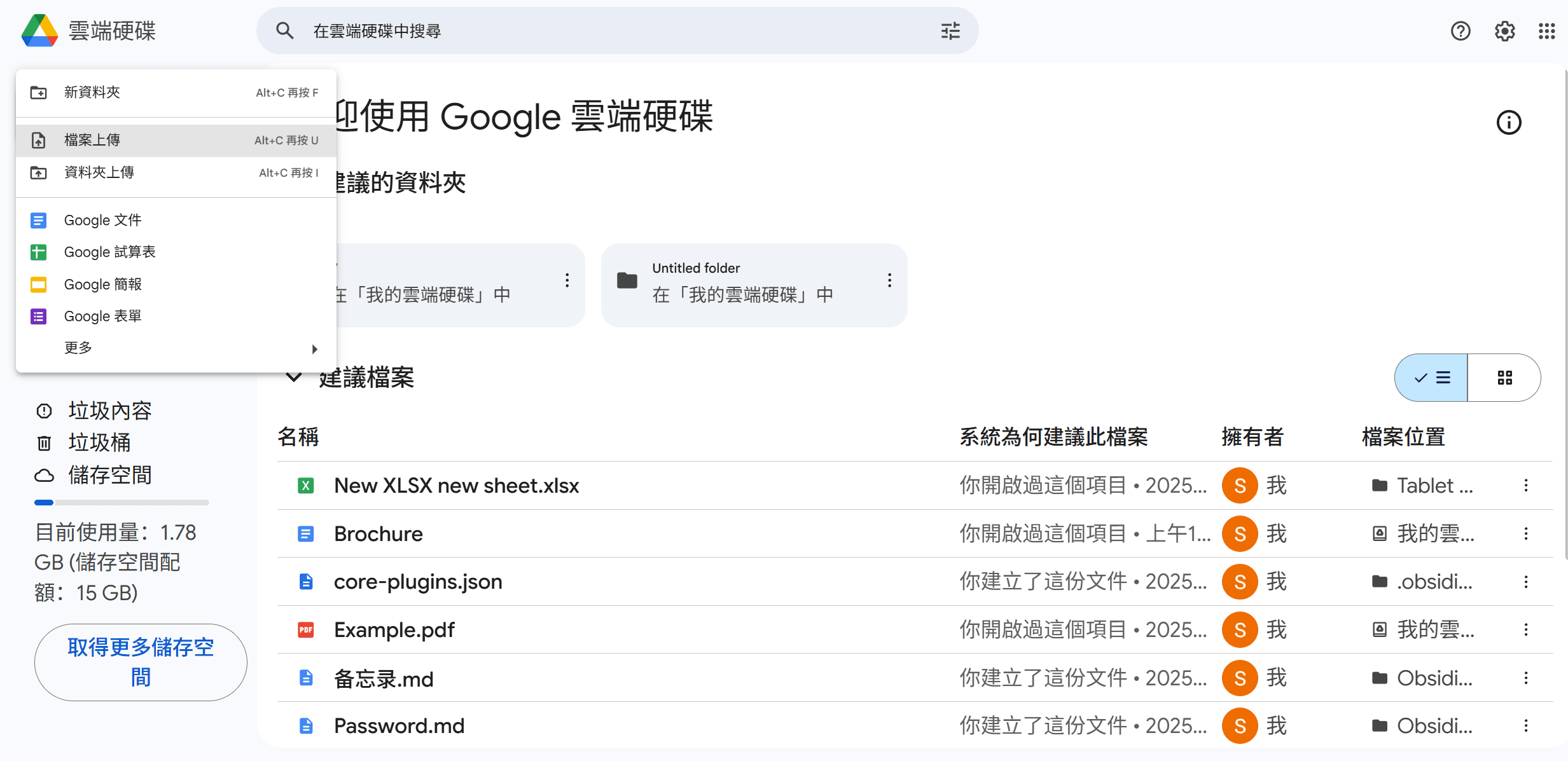1568x761 pixels.
Task: Create a new Google 簡報
Action: [x=176, y=284]
